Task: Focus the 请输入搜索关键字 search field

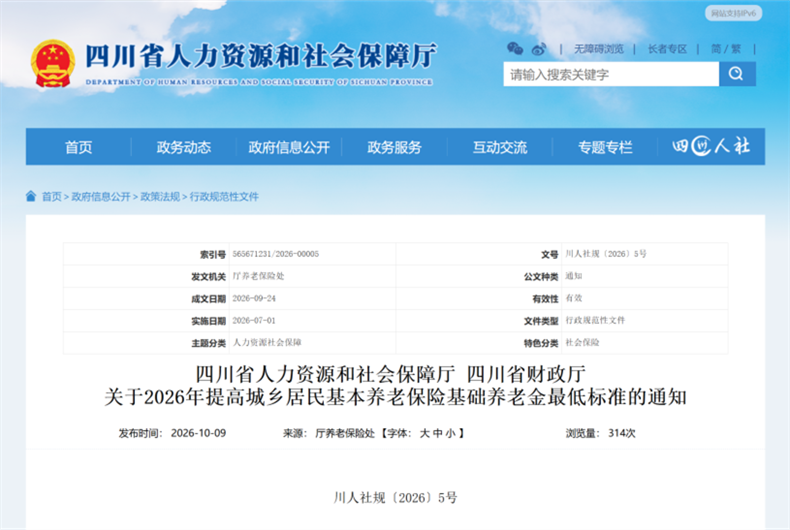Action: tap(611, 74)
